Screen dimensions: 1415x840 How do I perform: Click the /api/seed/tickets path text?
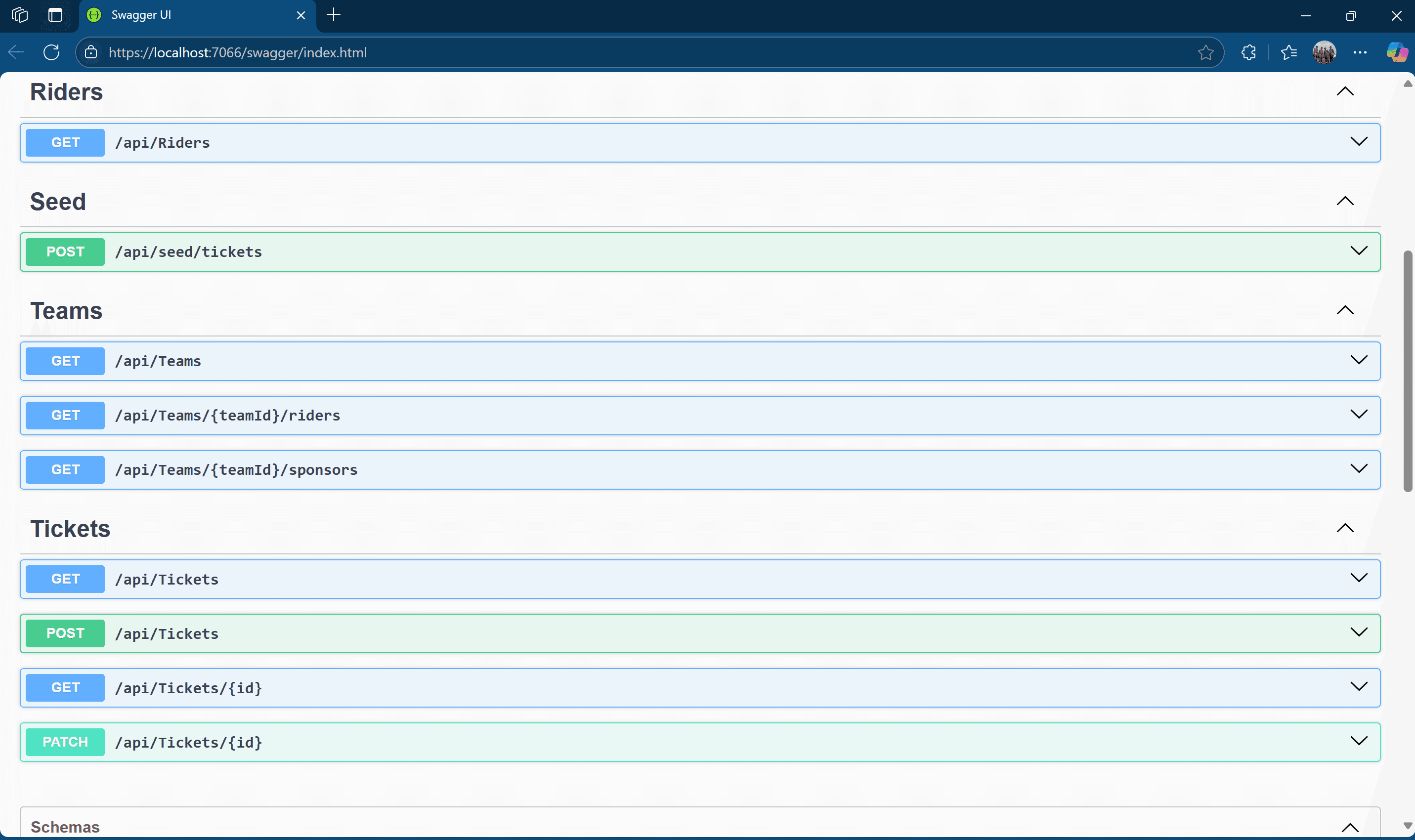188,252
